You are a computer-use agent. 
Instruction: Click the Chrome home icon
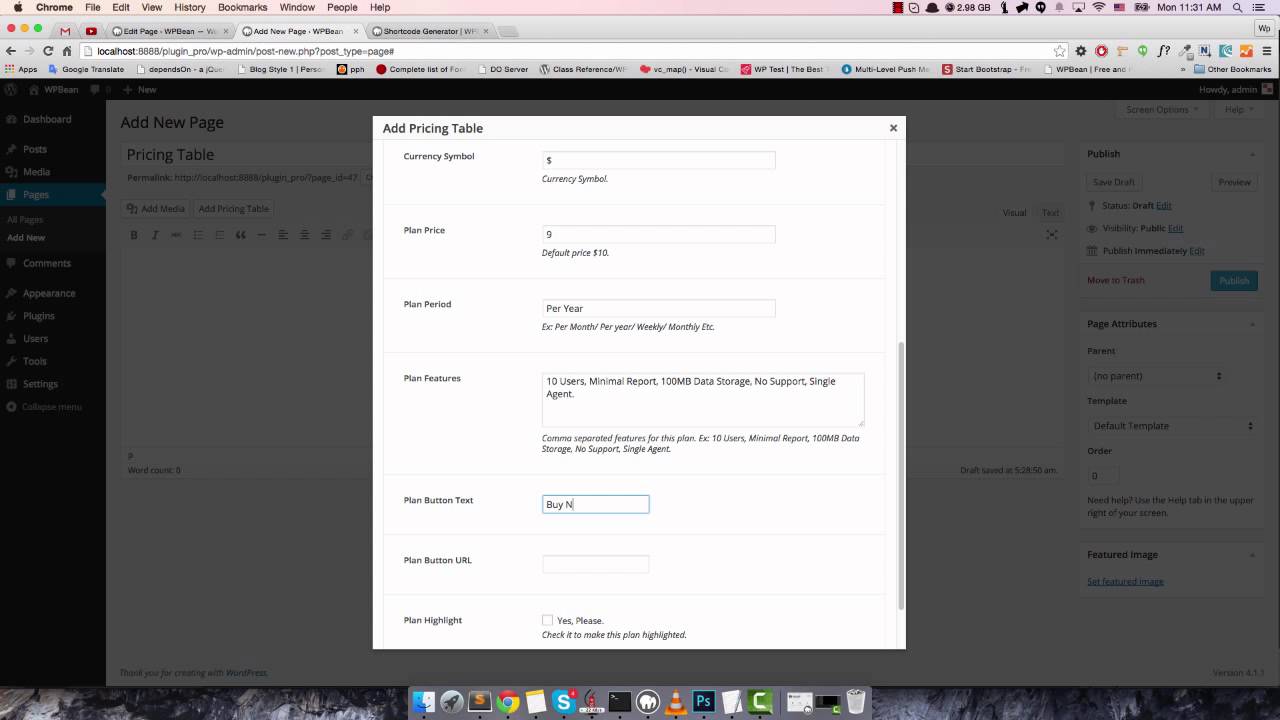(x=67, y=51)
